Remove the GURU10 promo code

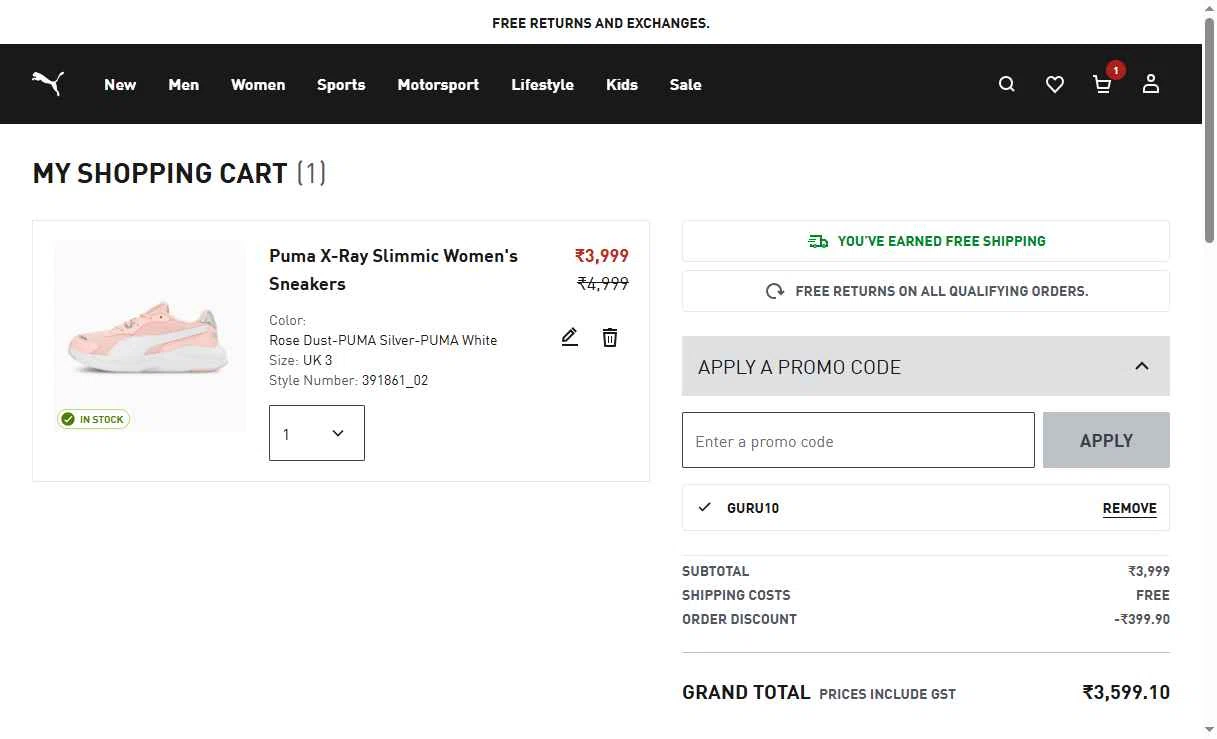coord(1129,508)
